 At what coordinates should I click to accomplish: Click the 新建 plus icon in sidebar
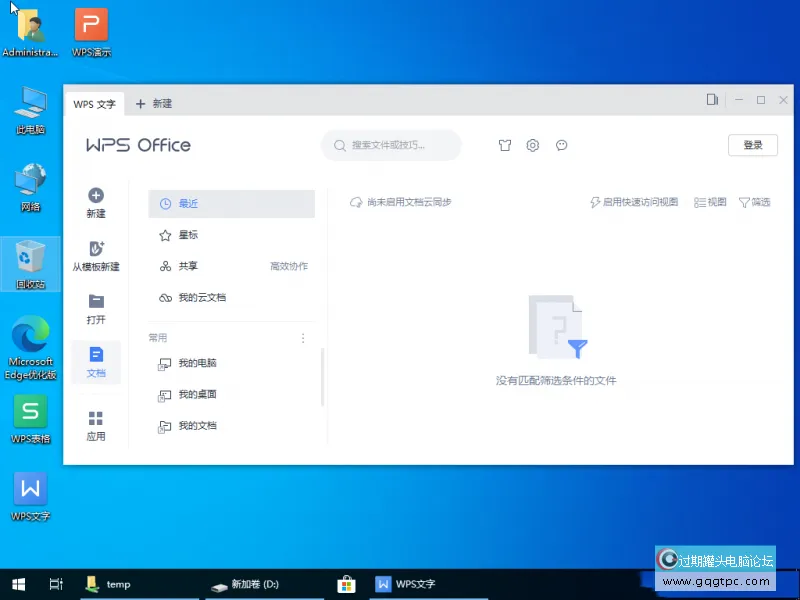pos(96,196)
